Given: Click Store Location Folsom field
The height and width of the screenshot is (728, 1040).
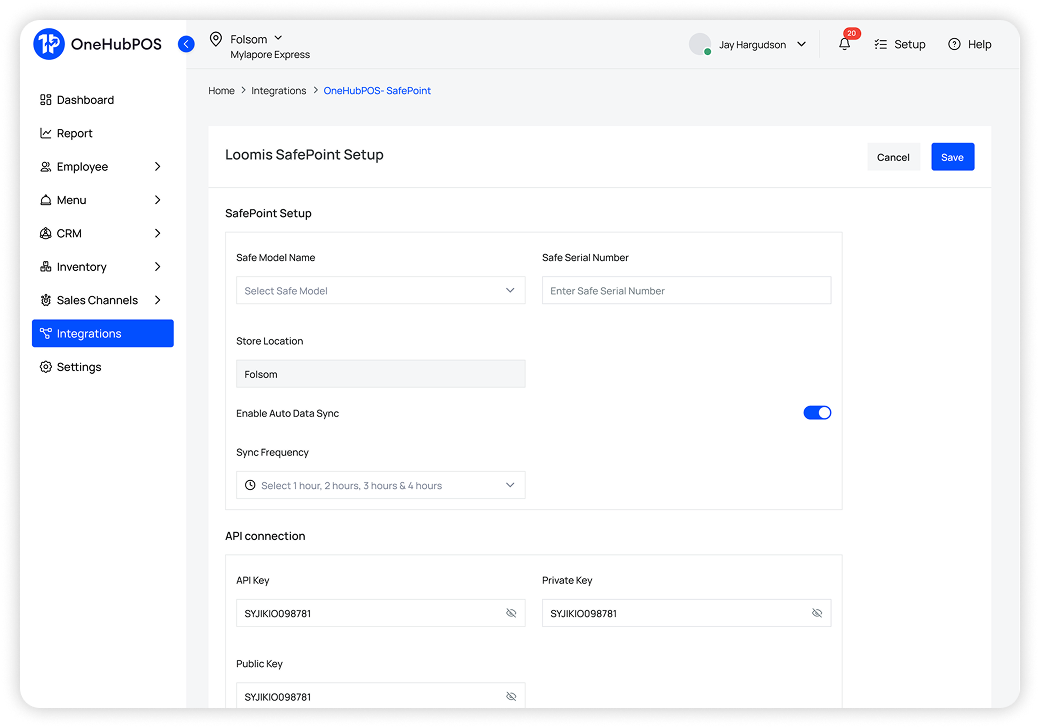Looking at the screenshot, I should click(x=381, y=374).
